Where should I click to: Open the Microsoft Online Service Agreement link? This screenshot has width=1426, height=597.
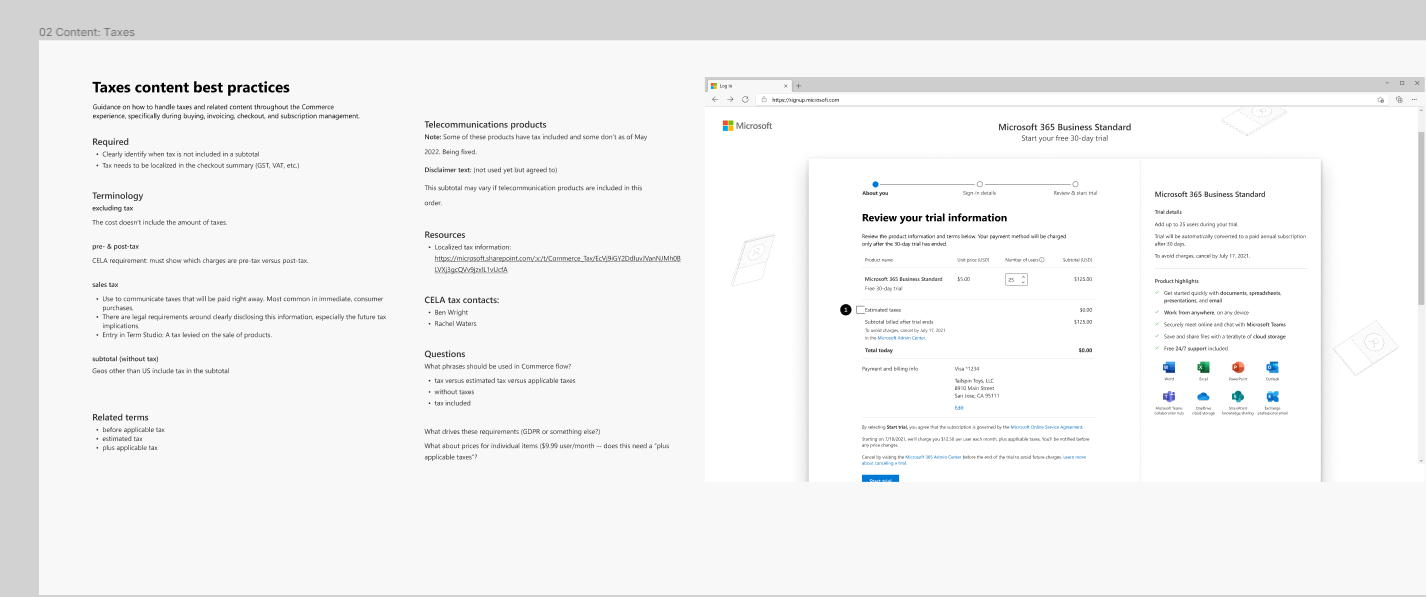(1046, 427)
